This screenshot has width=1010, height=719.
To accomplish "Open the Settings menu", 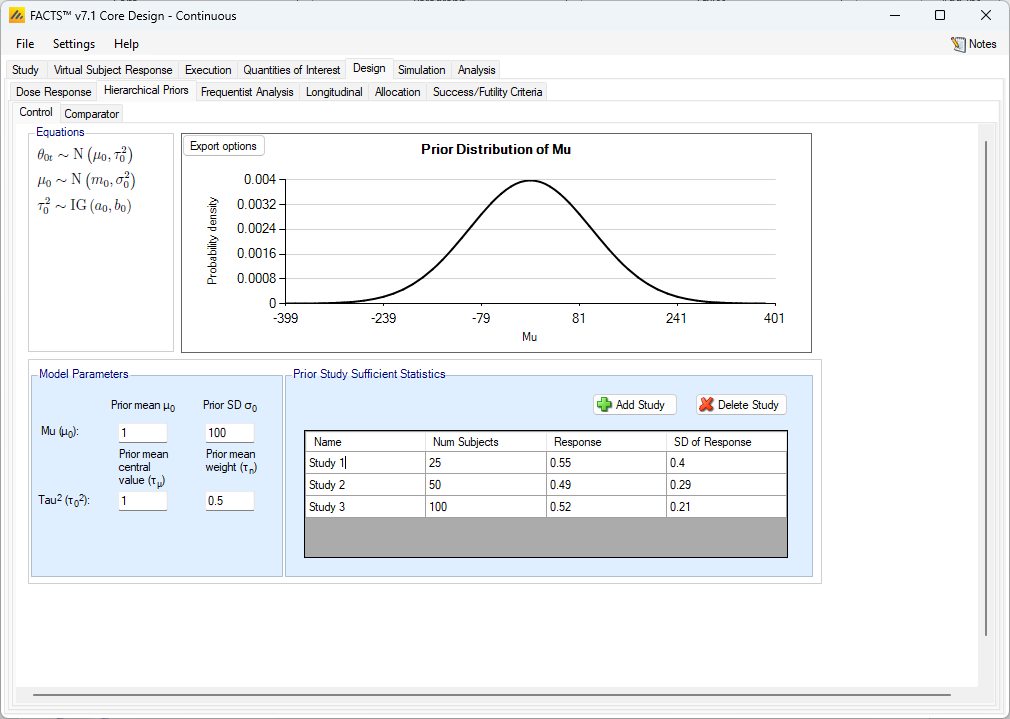I will pos(74,44).
